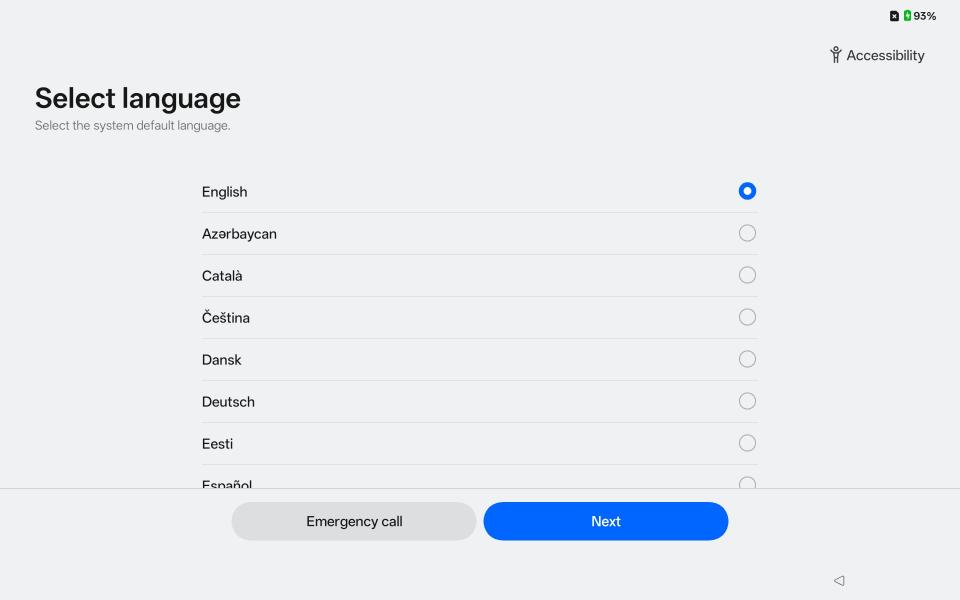
Task: Select the Dansk radio button
Action: point(747,359)
